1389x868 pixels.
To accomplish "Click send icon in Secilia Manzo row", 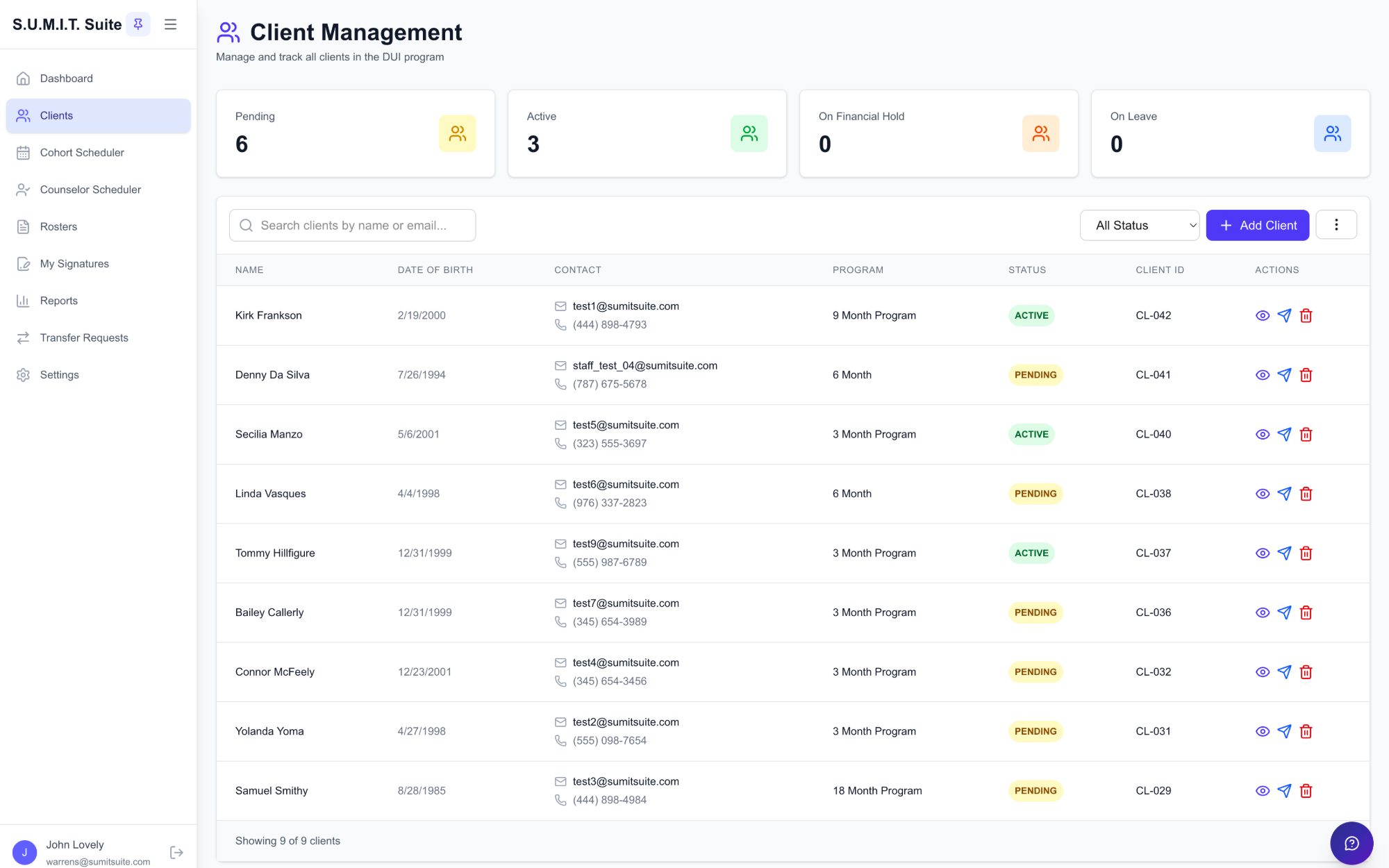I will tap(1284, 435).
